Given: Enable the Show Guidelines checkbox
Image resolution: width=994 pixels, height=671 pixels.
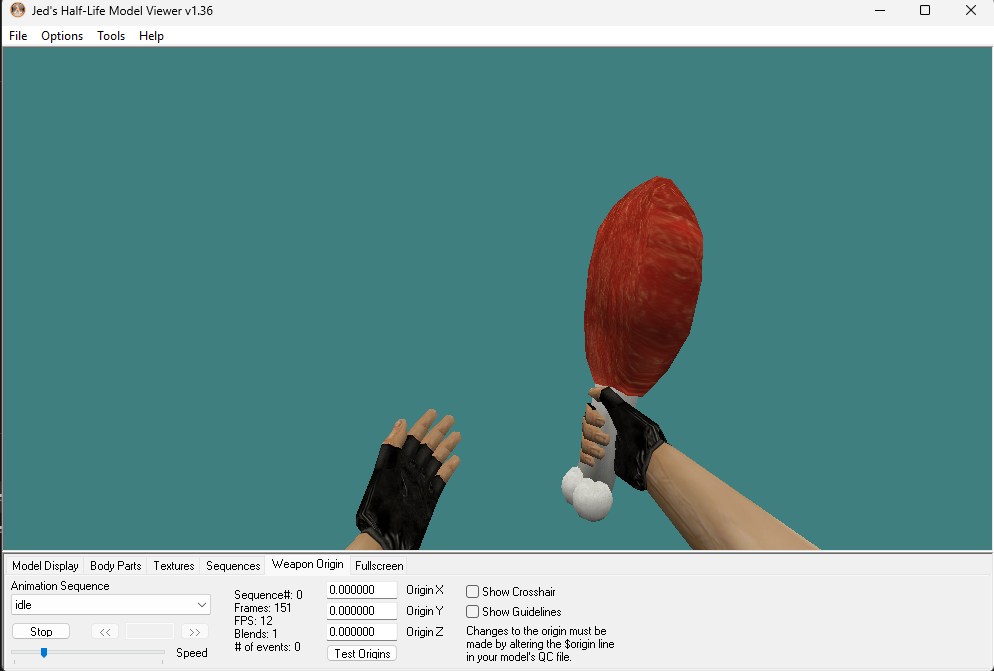Looking at the screenshot, I should tap(472, 612).
